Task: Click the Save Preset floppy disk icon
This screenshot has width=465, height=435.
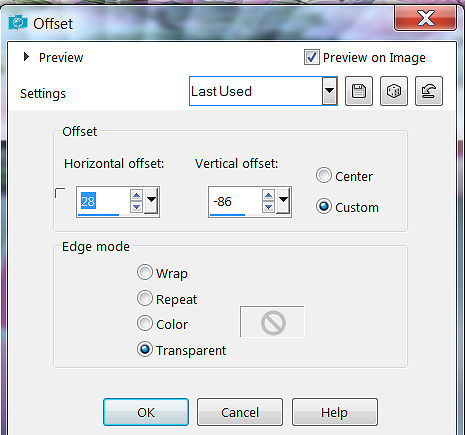Action: (359, 91)
